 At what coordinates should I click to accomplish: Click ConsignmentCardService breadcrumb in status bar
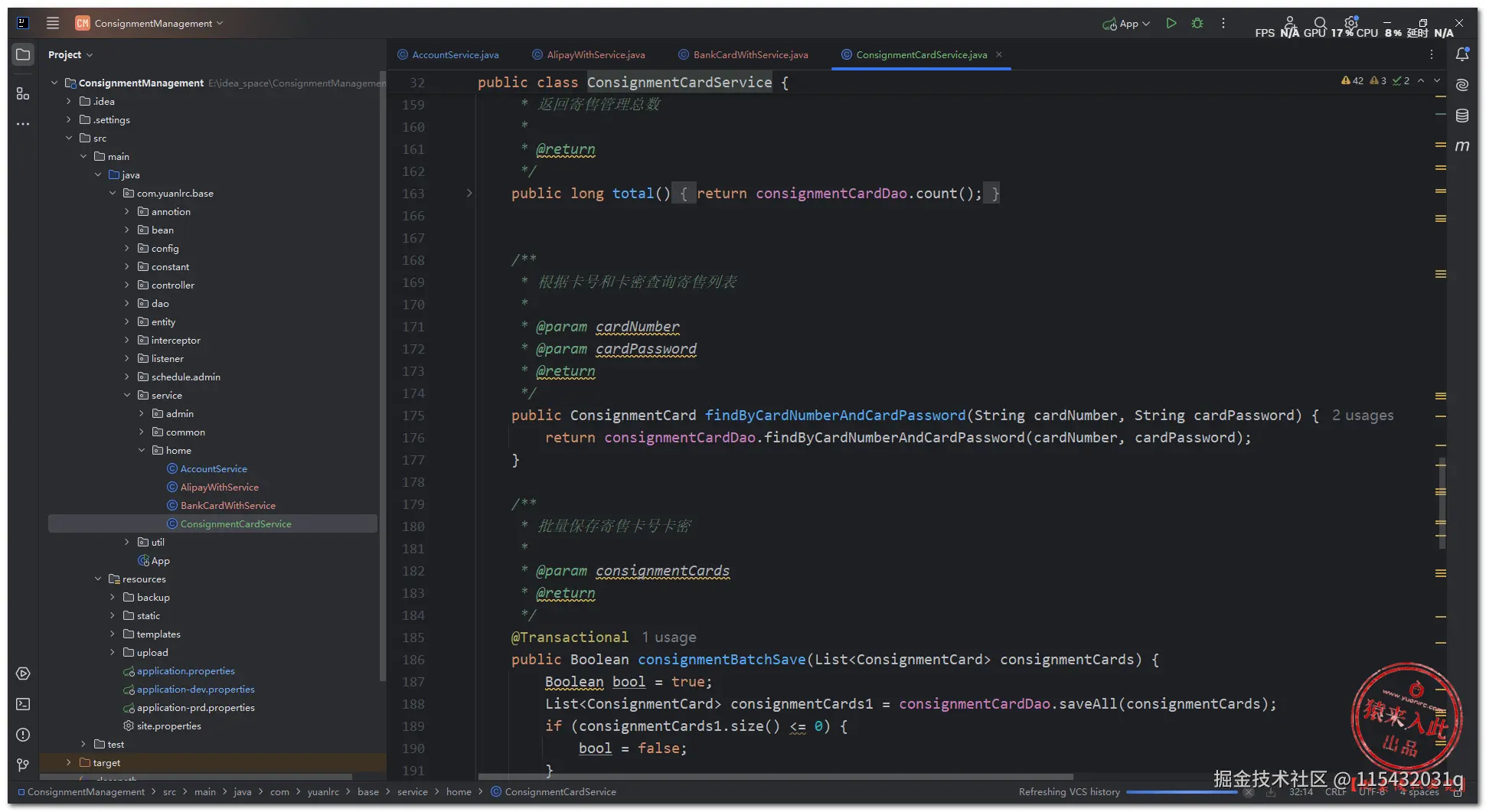click(554, 791)
